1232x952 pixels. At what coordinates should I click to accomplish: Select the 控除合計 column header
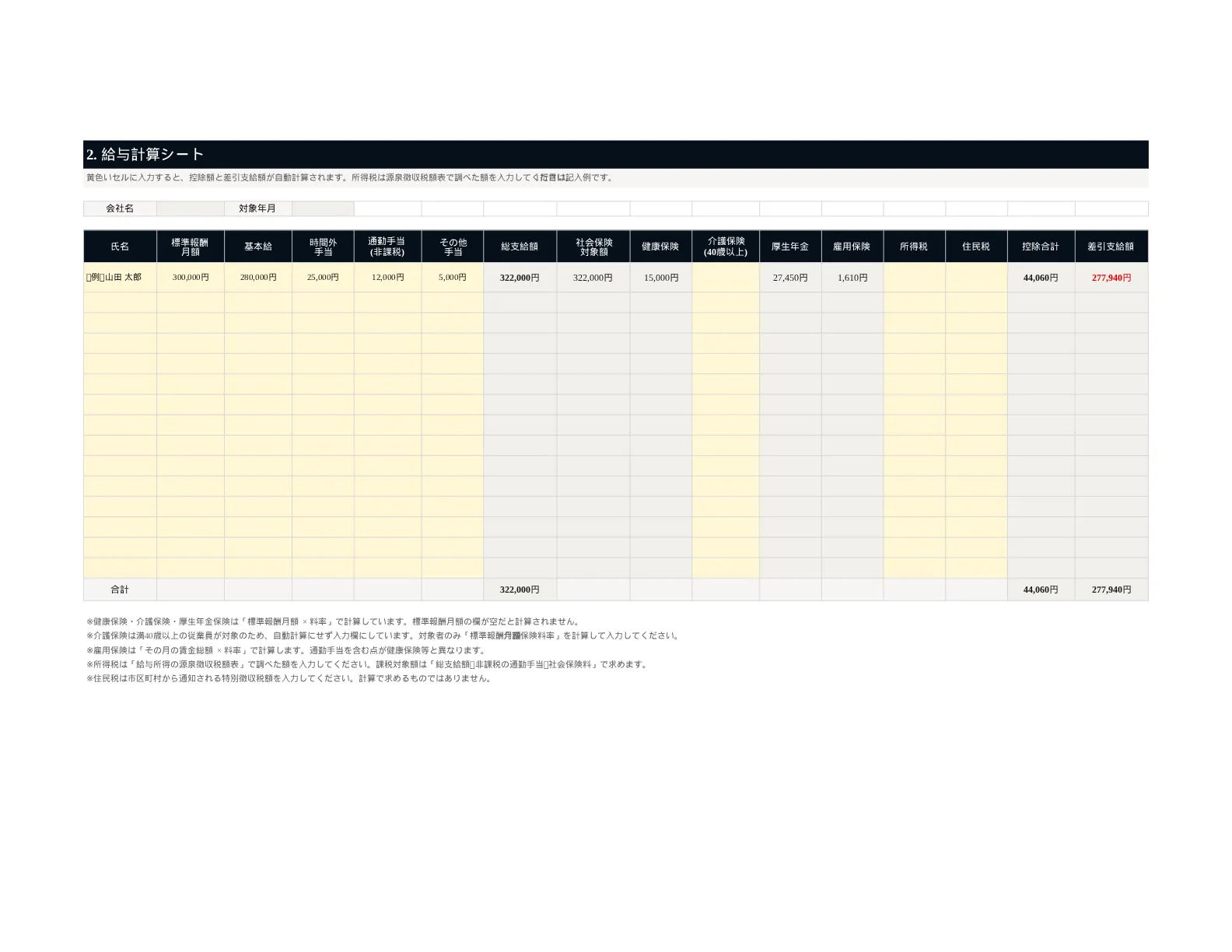pyautogui.click(x=1041, y=247)
